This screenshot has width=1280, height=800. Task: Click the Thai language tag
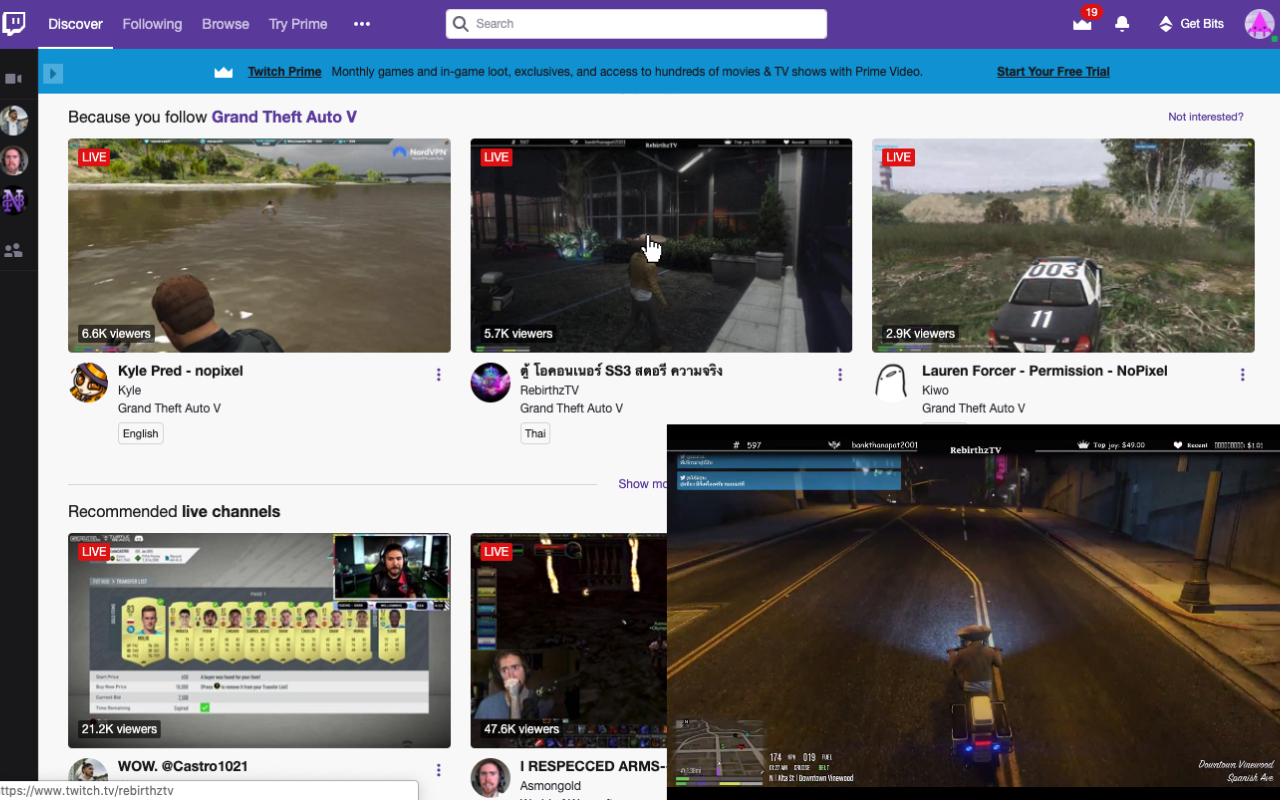pyautogui.click(x=535, y=433)
